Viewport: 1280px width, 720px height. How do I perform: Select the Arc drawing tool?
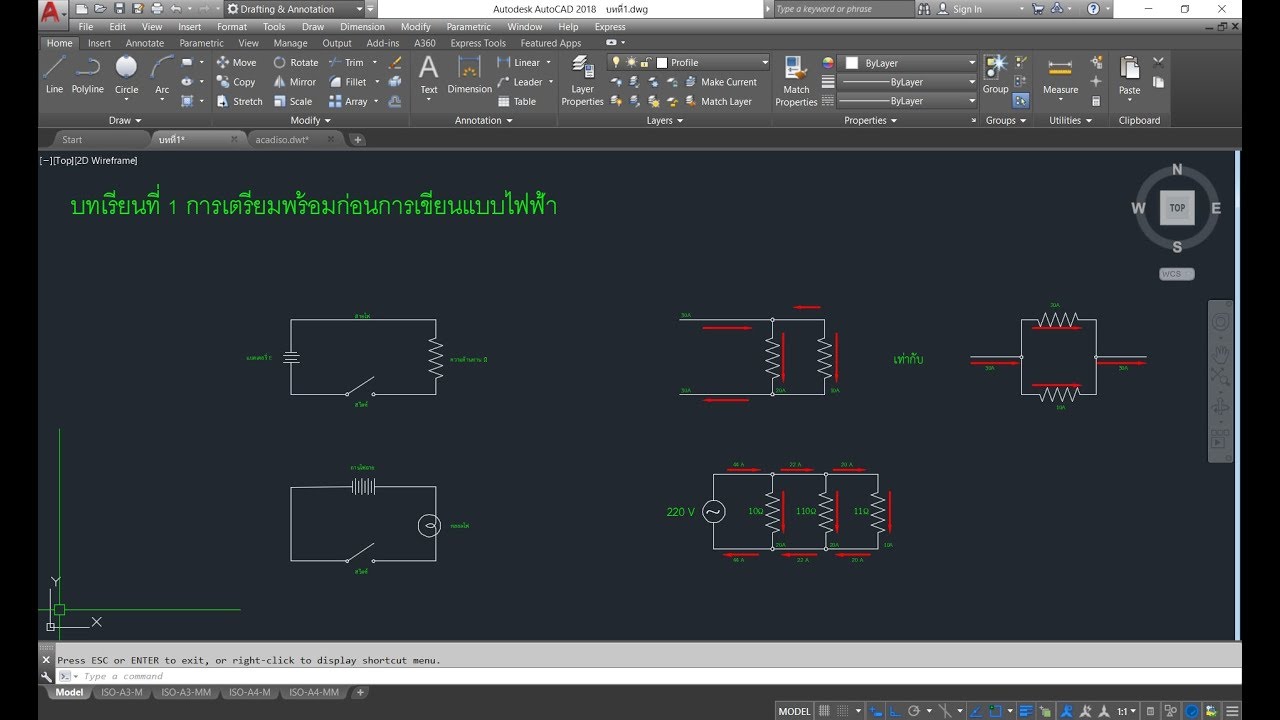162,75
